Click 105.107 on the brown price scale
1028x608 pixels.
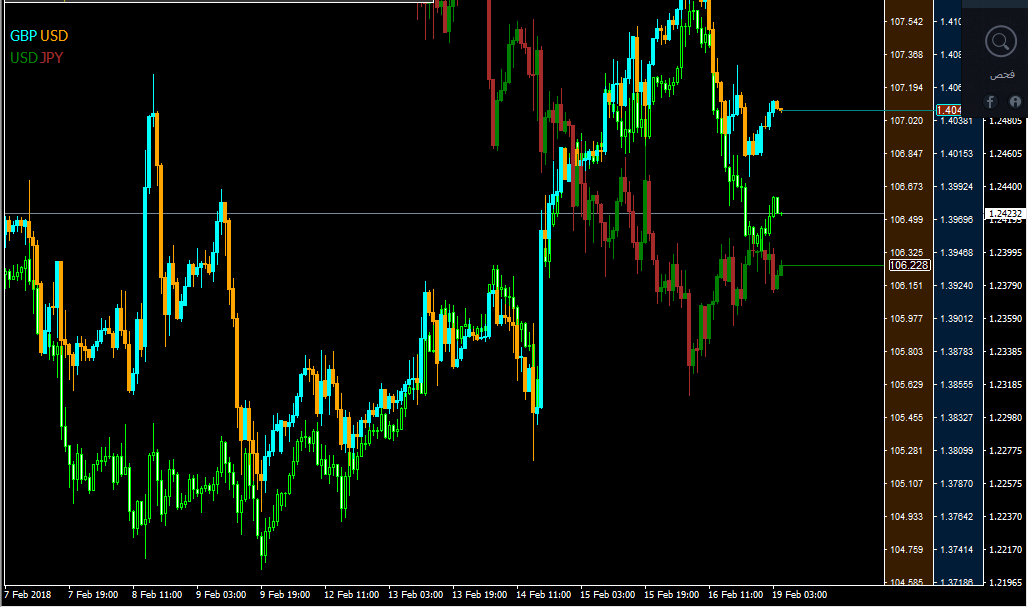[x=905, y=484]
